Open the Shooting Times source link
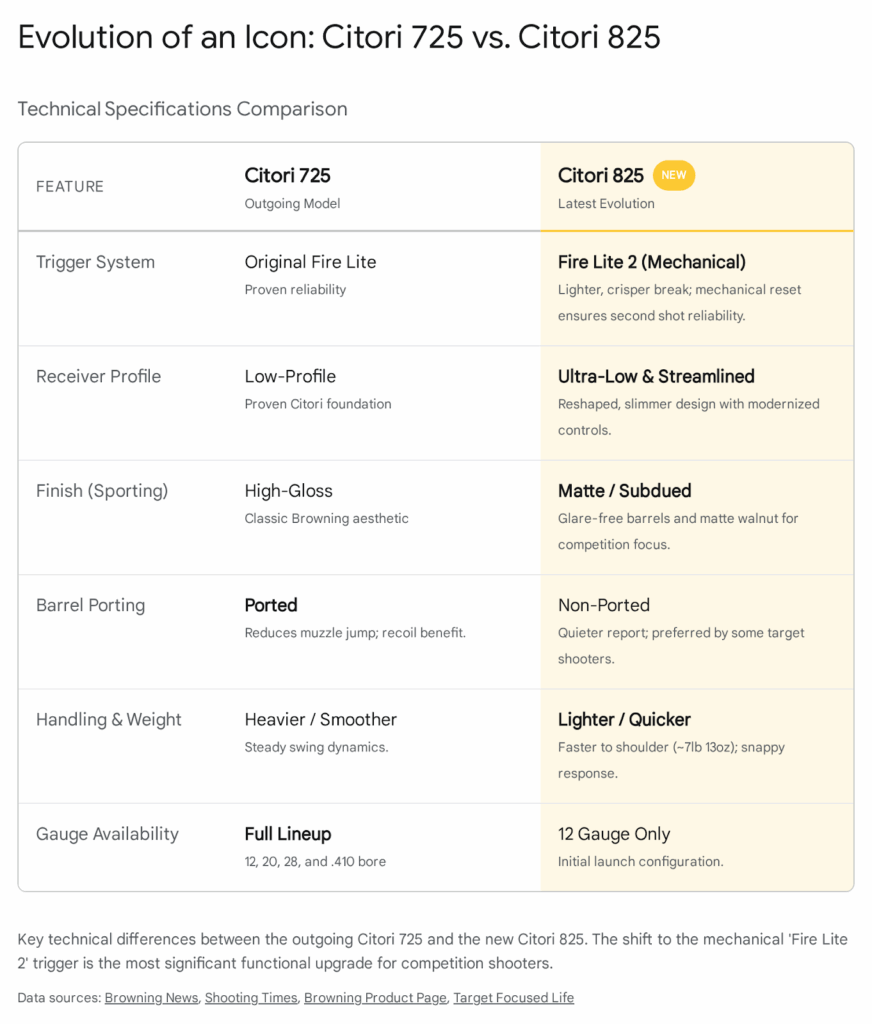Viewport: 872px width, 1024px height. [251, 997]
